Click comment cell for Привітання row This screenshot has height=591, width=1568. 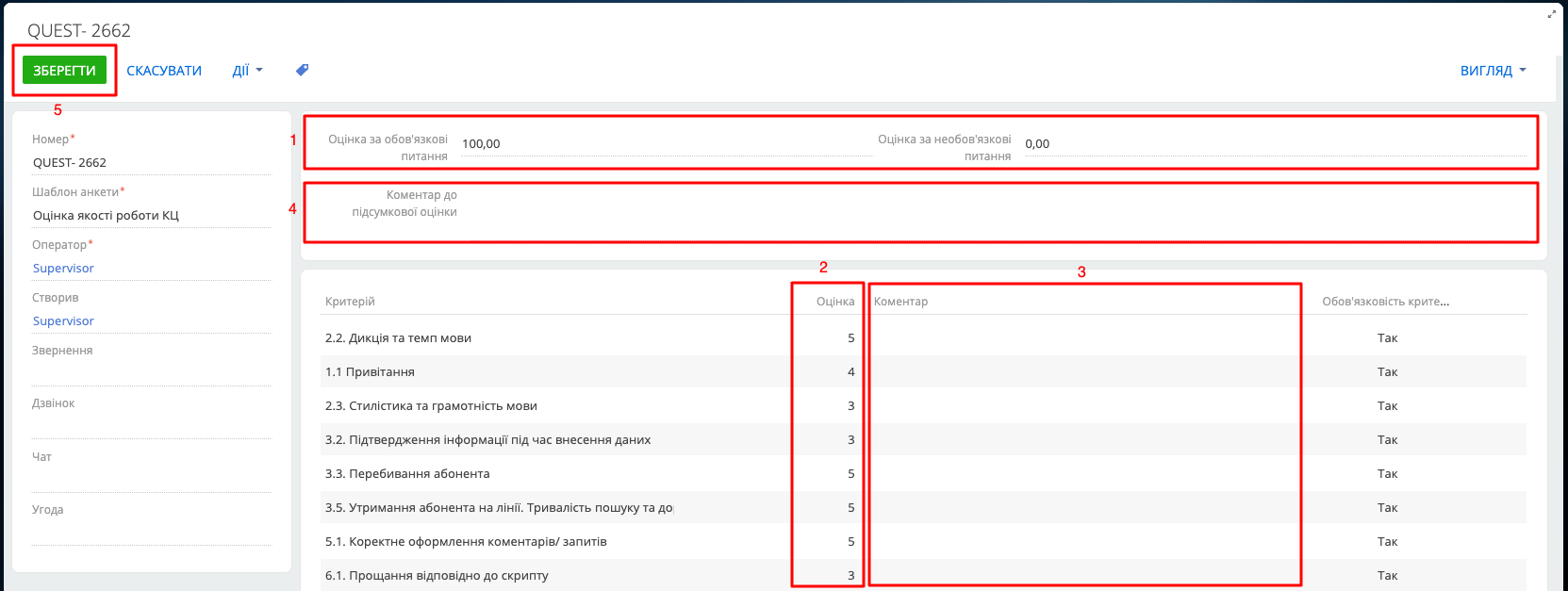pos(1084,371)
